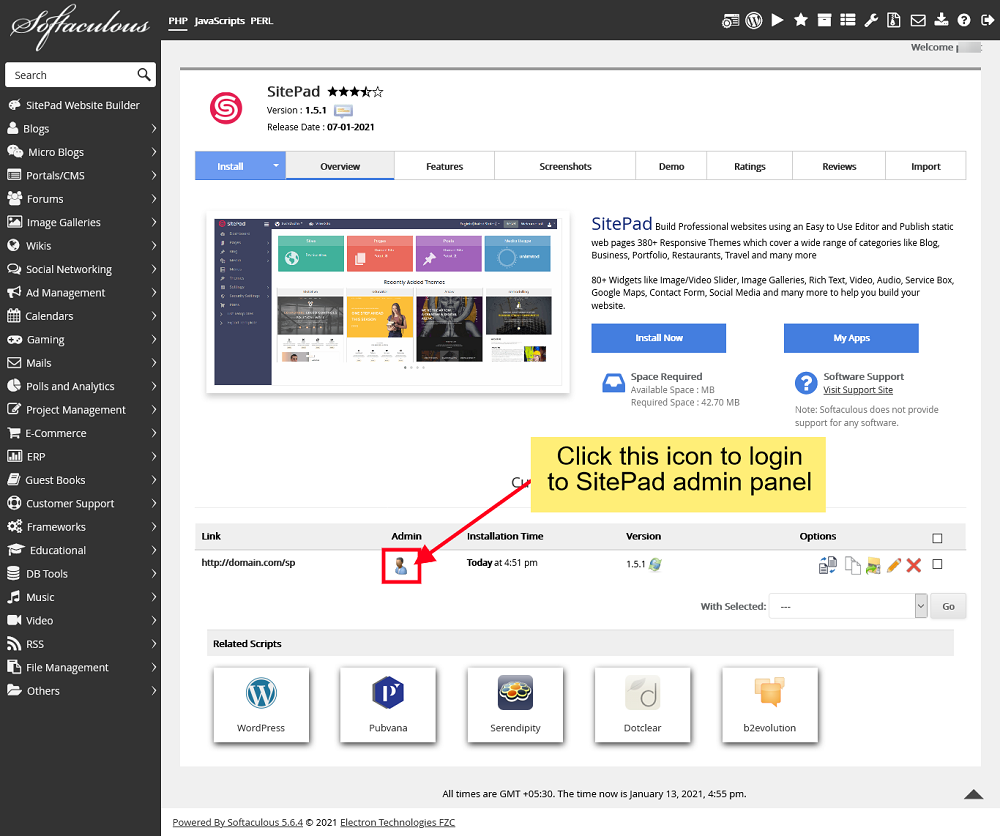The height and width of the screenshot is (836, 1000).
Task: Open the WordPress related script card
Action: coord(261,705)
